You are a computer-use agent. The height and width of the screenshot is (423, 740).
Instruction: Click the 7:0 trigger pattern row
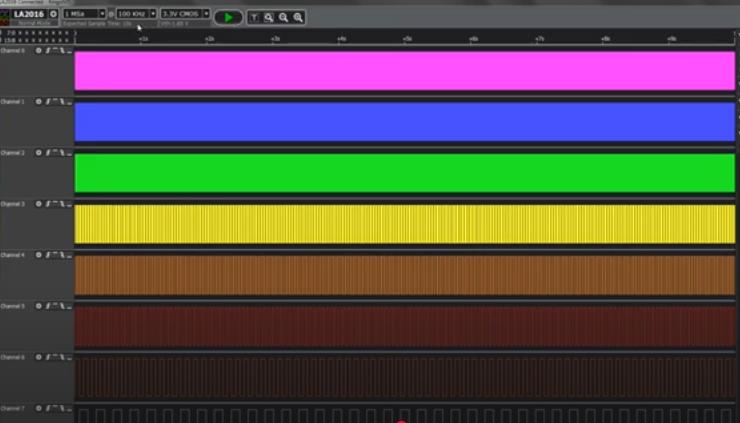(37, 33)
